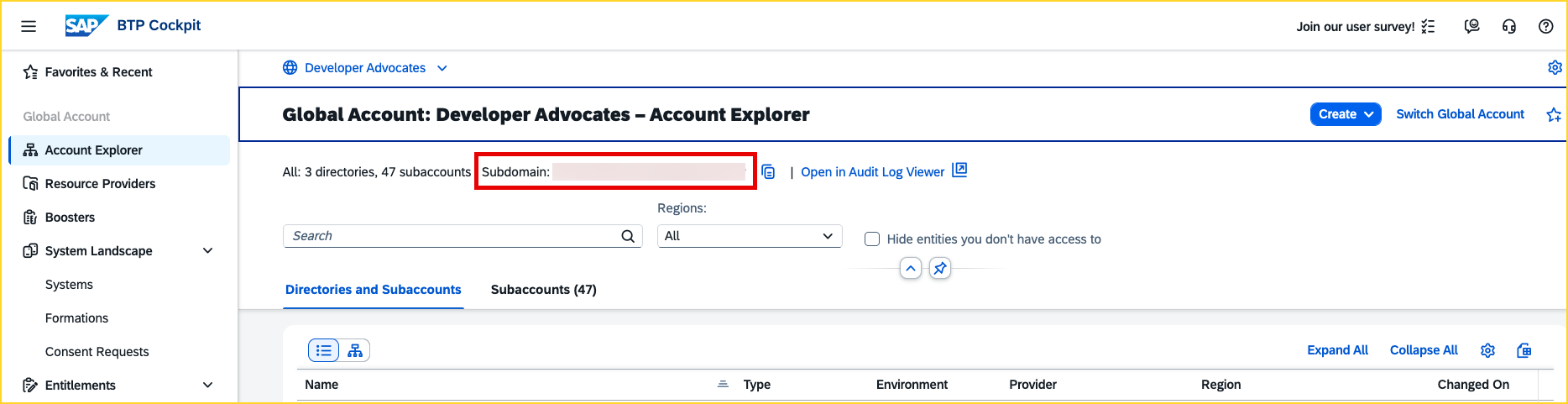
Task: Click the Account Explorer sidebar icon
Action: coord(30,150)
